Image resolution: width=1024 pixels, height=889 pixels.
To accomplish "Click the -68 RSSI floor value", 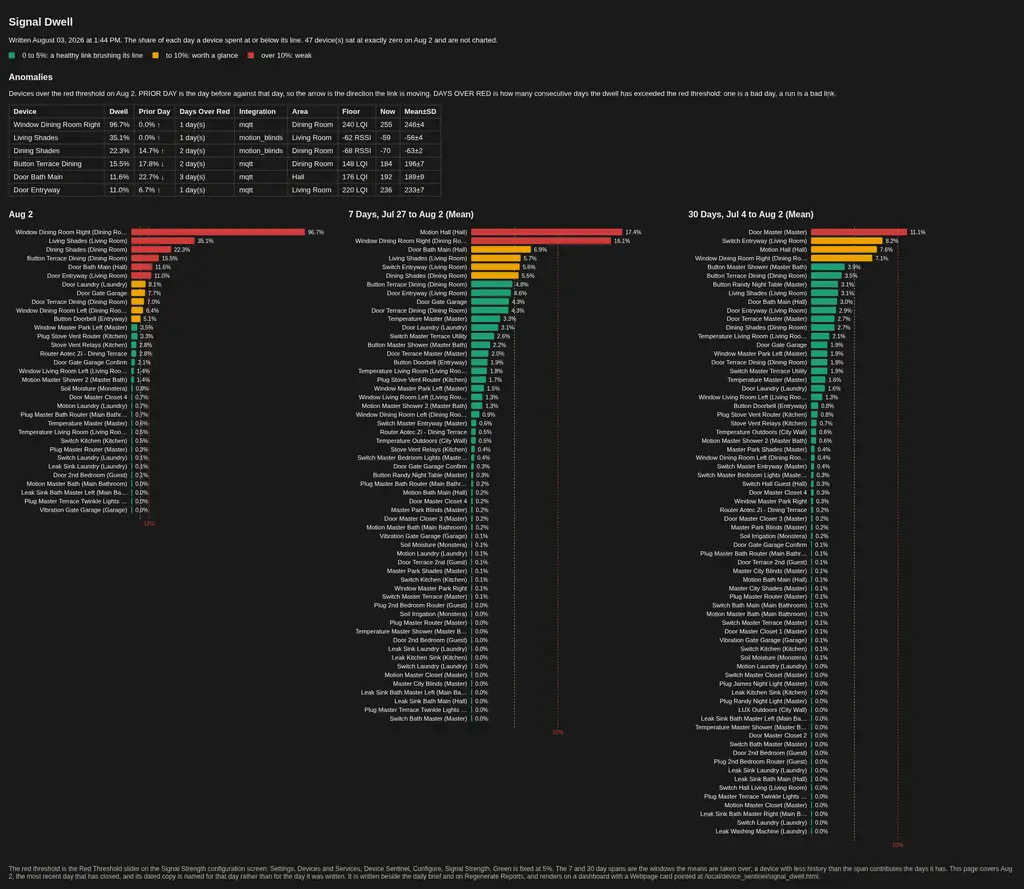I will point(357,151).
